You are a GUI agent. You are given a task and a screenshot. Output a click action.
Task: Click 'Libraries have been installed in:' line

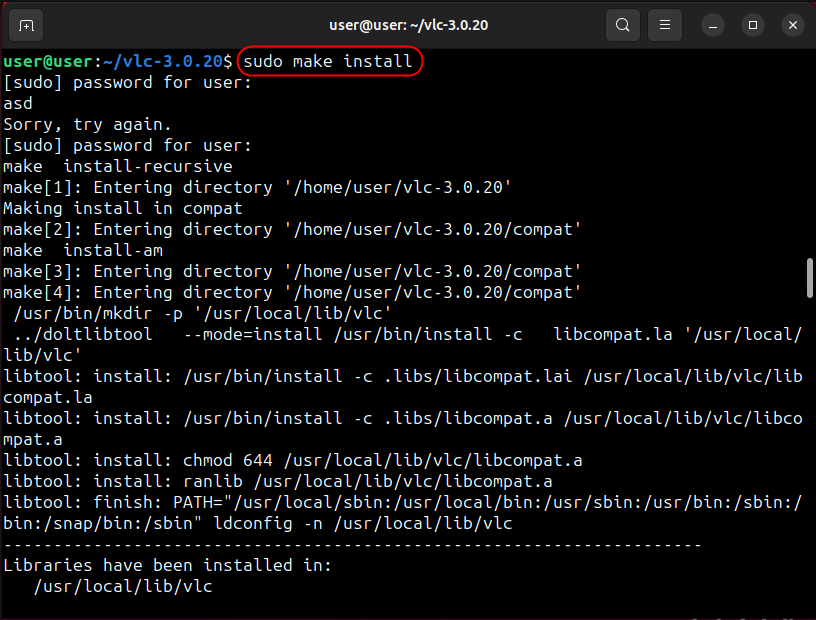[167, 565]
